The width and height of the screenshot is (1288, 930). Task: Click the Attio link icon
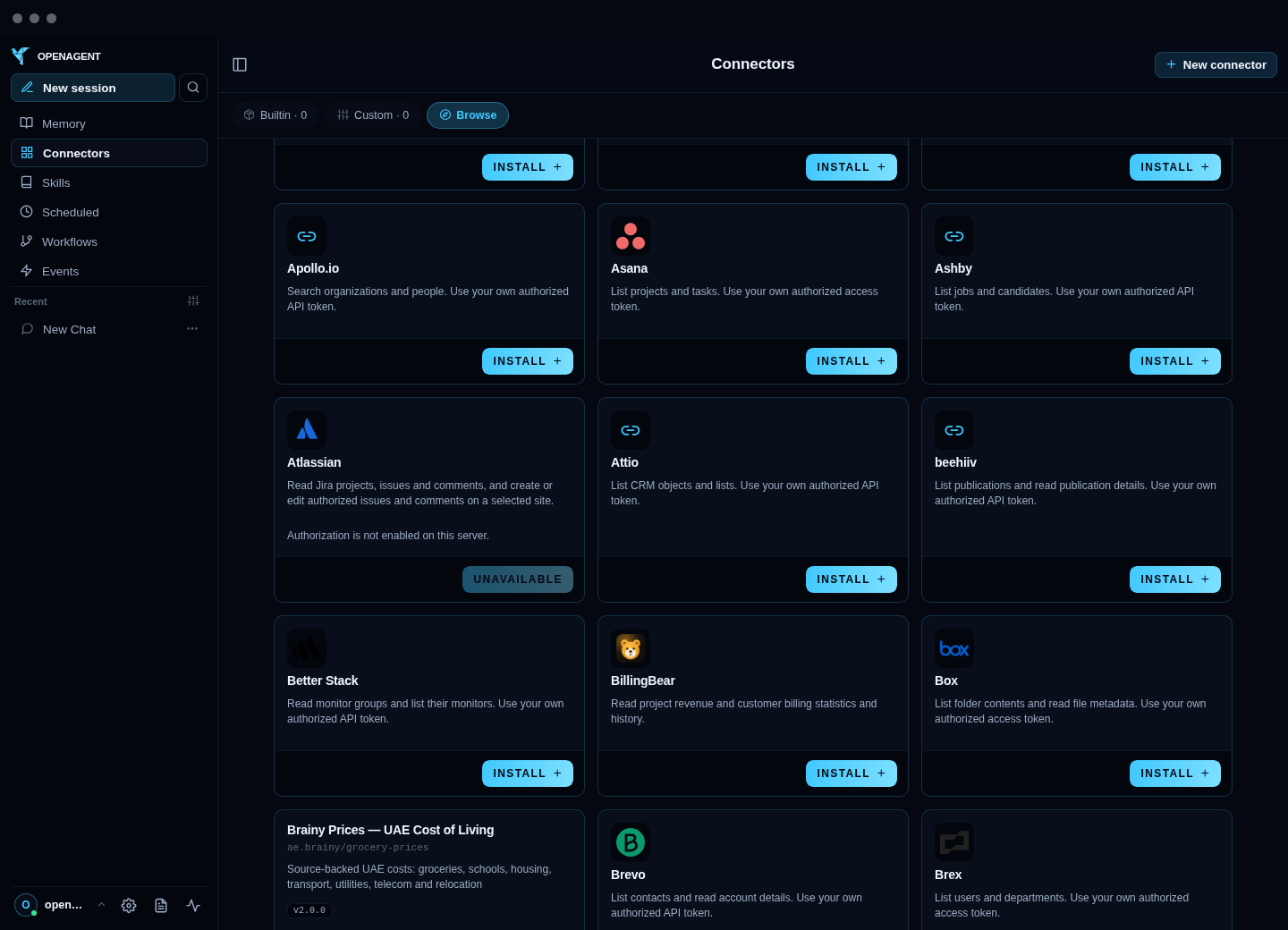point(631,430)
